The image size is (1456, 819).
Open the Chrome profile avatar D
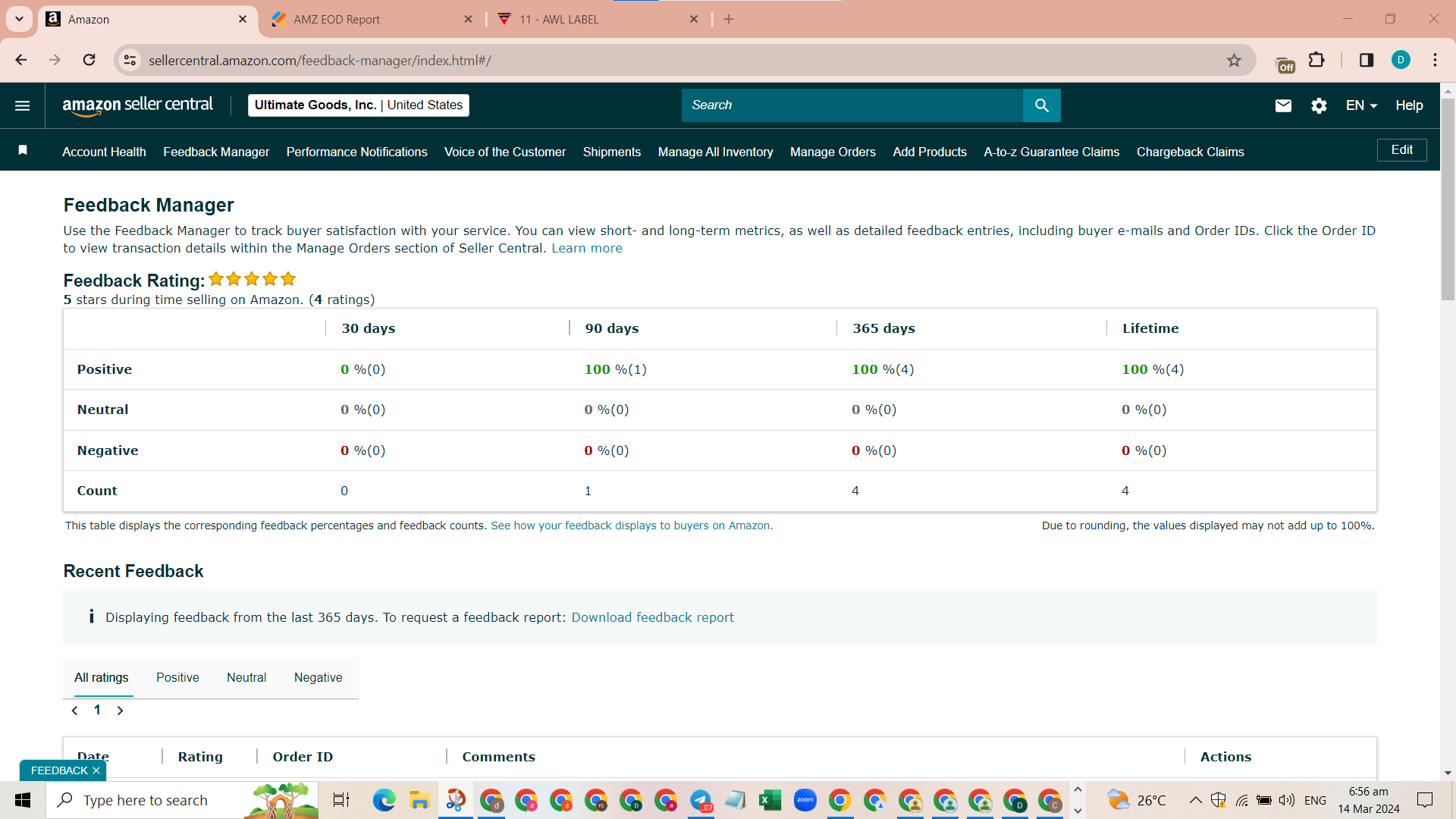pos(1401,60)
